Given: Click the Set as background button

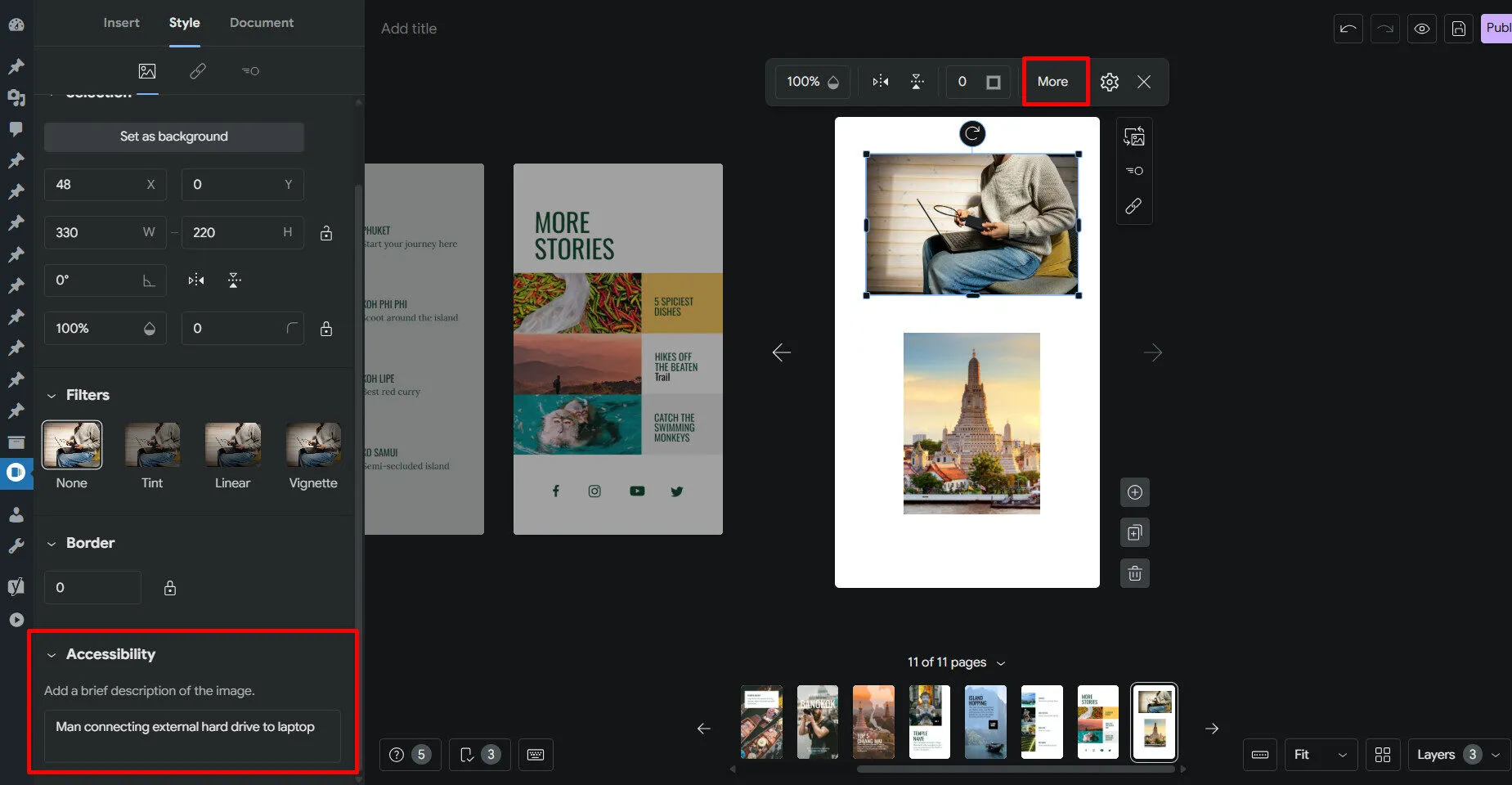Looking at the screenshot, I should click(174, 137).
